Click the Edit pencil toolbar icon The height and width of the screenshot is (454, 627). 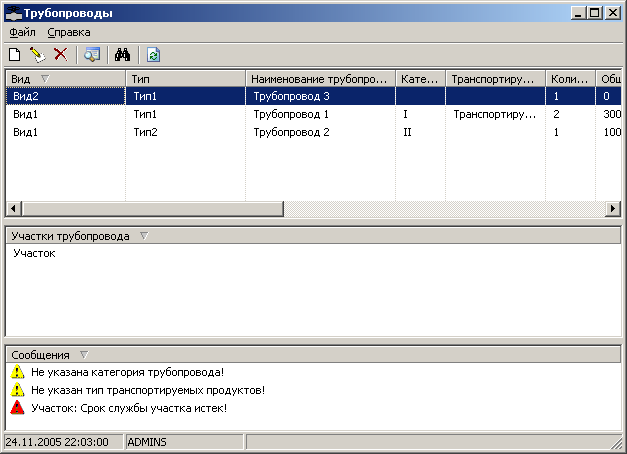[x=37, y=55]
